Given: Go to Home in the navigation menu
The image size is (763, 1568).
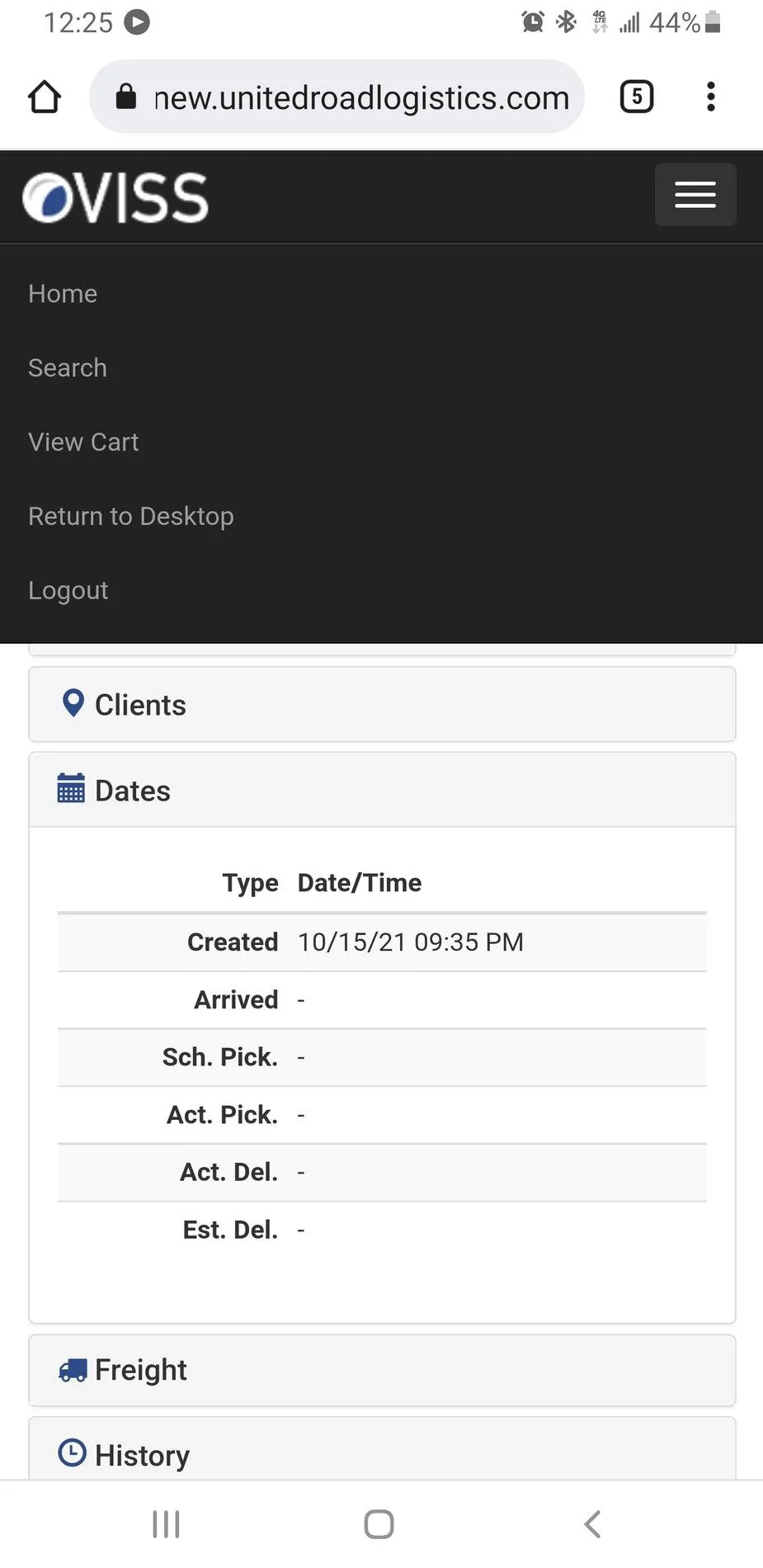Looking at the screenshot, I should 63,294.
